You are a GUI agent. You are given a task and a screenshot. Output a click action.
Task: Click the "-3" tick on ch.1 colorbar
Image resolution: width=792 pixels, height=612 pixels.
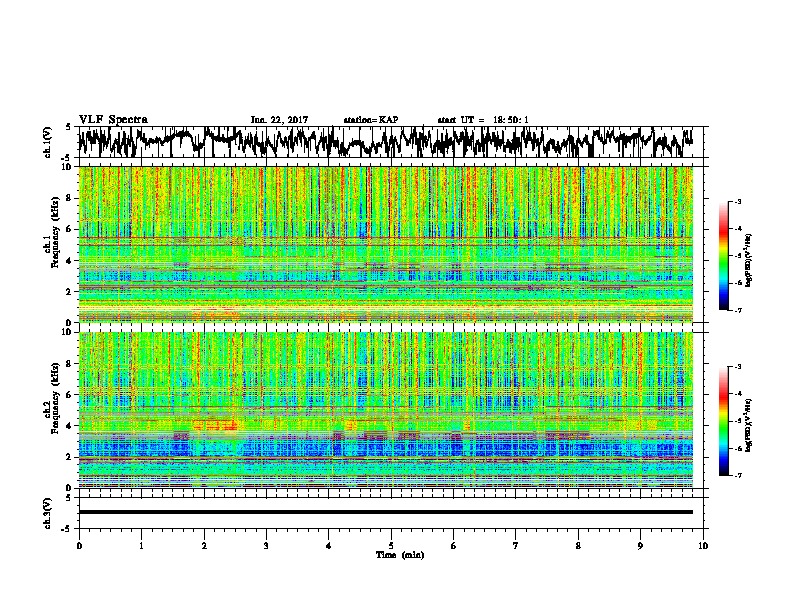pyautogui.click(x=737, y=202)
